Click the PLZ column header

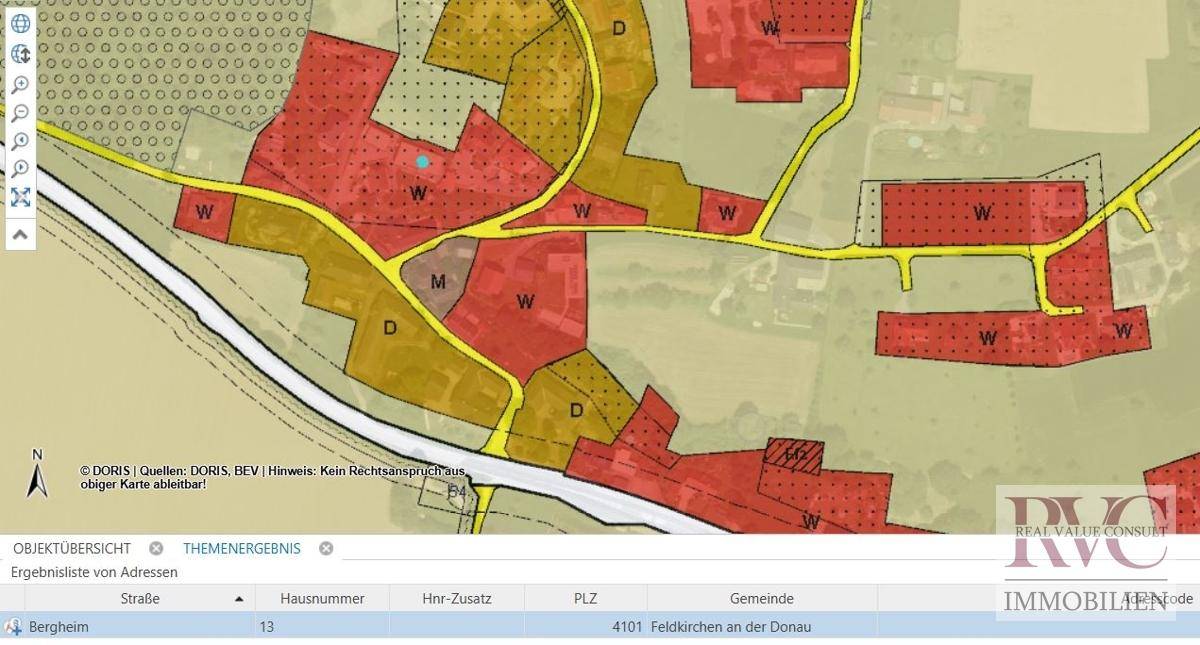(586, 598)
